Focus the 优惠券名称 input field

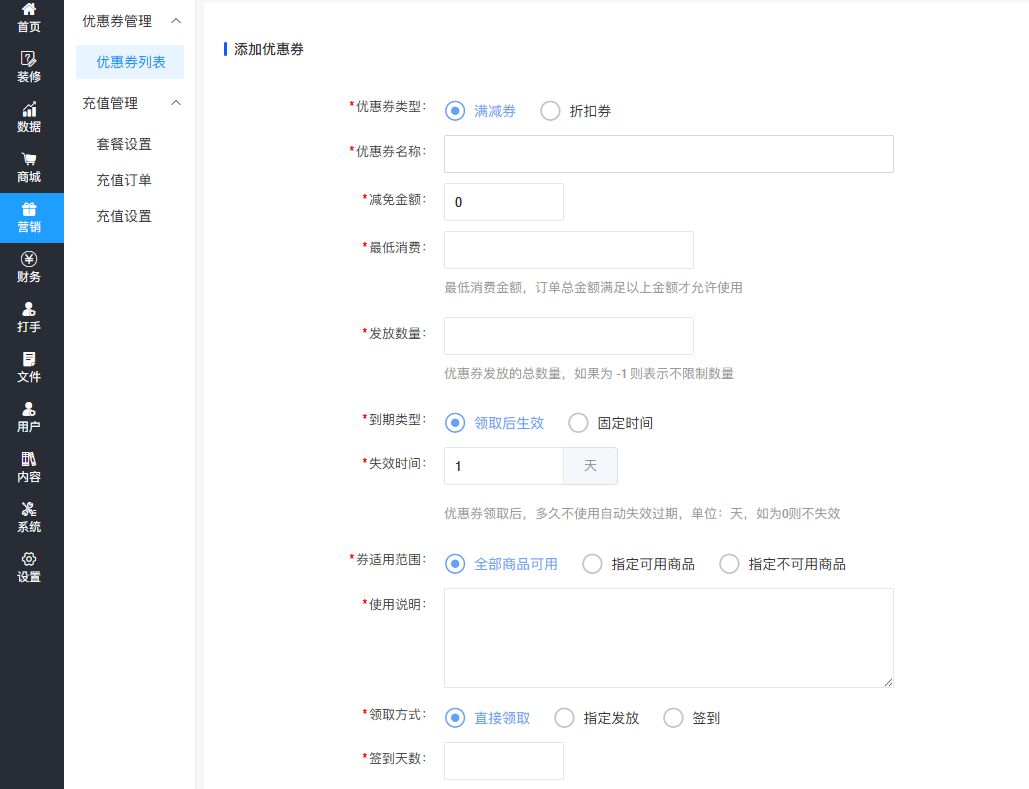[669, 154]
